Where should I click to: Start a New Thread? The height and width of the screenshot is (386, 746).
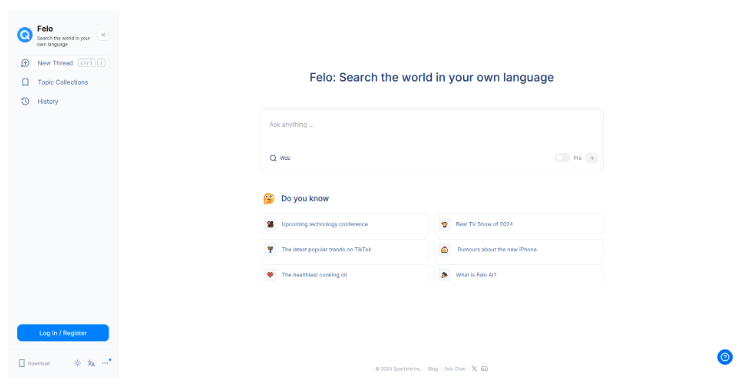63,63
